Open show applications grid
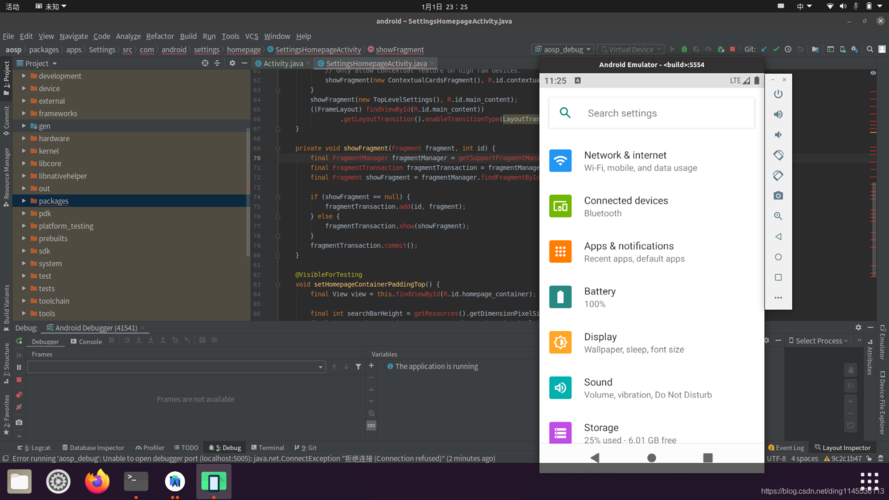The height and width of the screenshot is (500, 889). [x=869, y=481]
